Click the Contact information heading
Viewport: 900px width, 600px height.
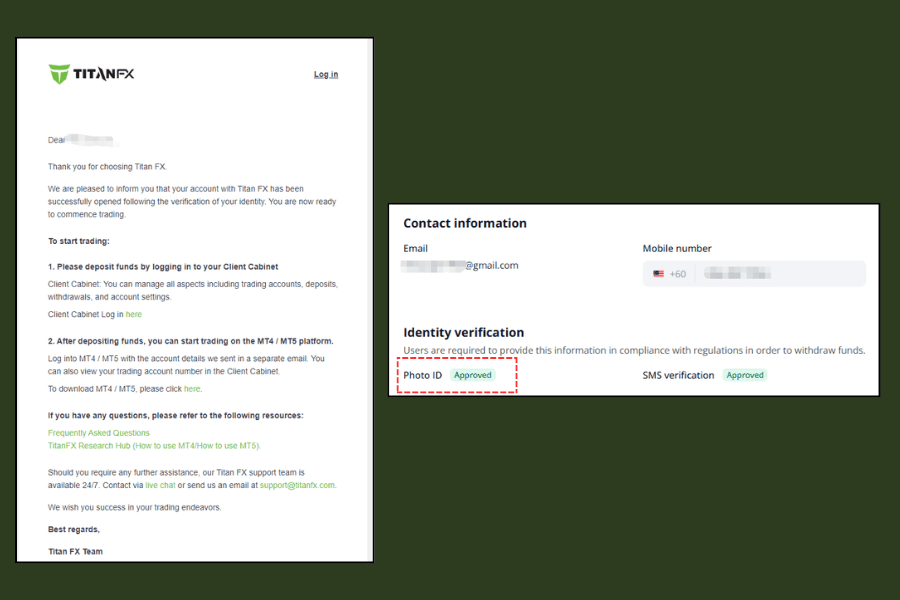click(465, 223)
